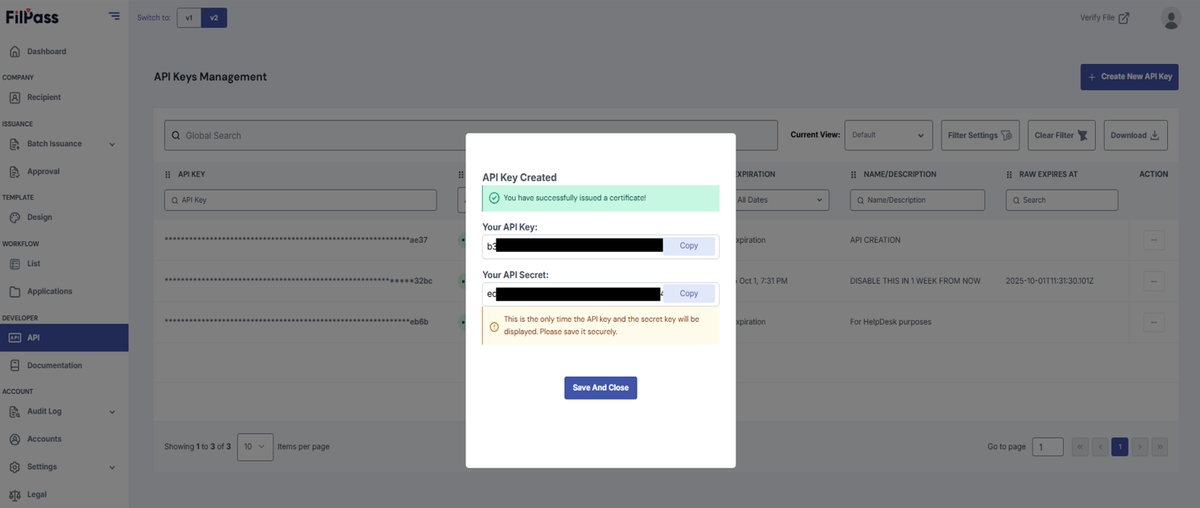Open the All Dates expiration dropdown
This screenshot has height=508, width=1200.
point(782,200)
